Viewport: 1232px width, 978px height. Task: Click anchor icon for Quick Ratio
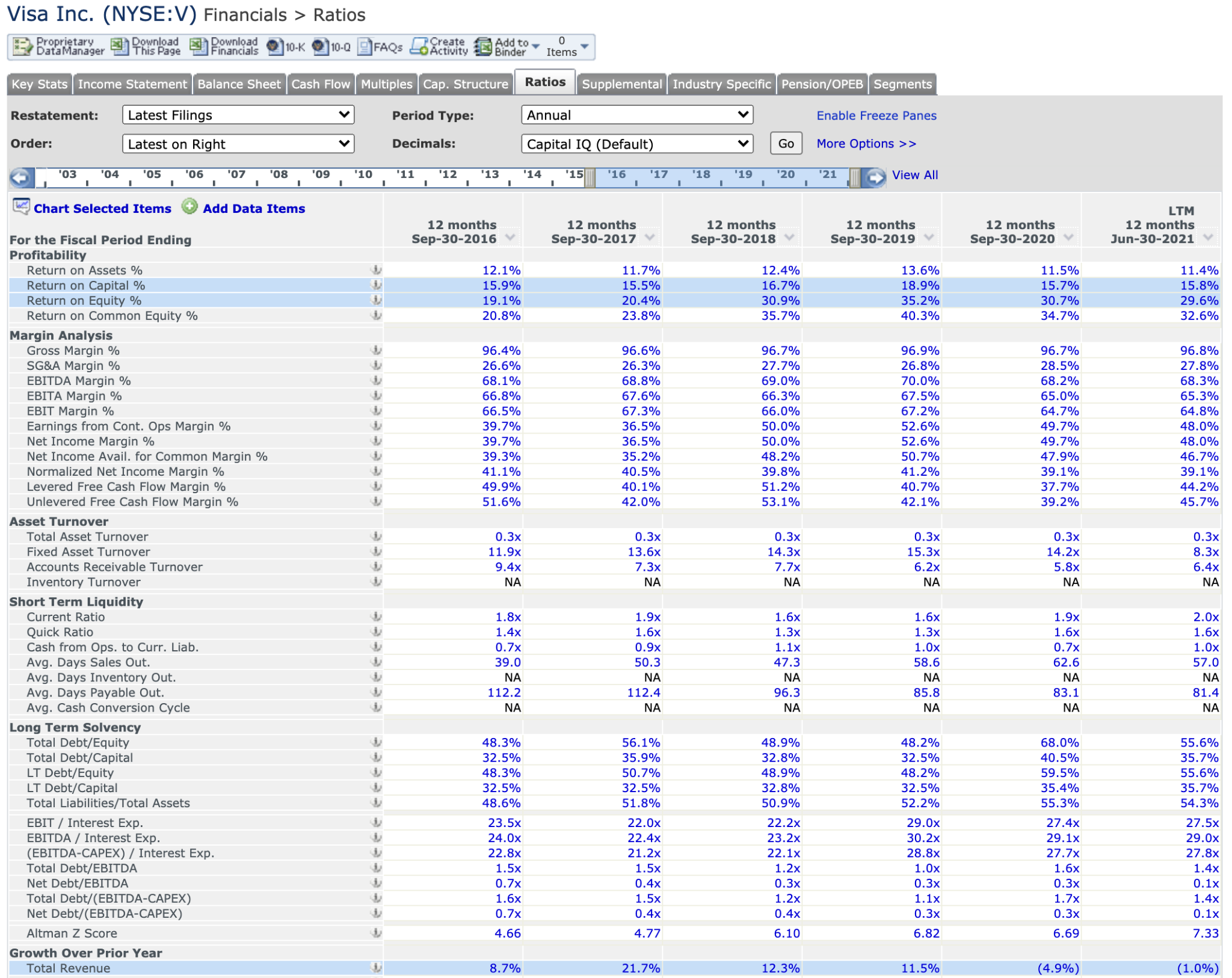click(376, 632)
